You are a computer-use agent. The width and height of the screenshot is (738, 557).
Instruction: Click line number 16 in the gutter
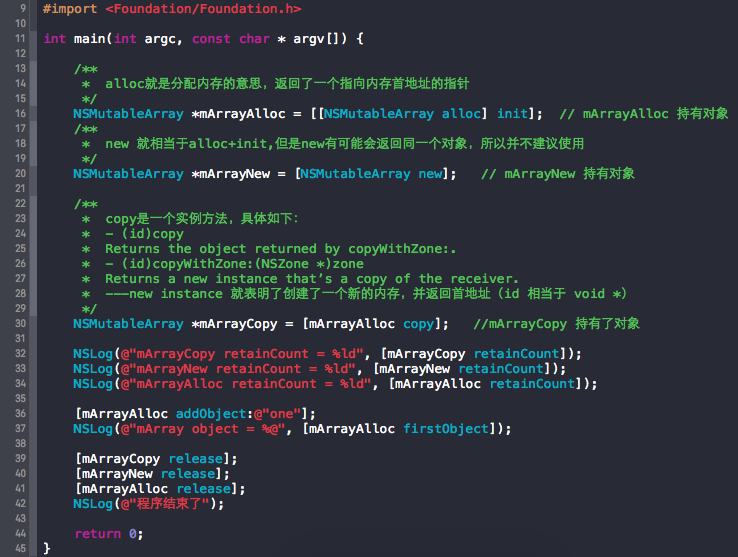pos(21,113)
